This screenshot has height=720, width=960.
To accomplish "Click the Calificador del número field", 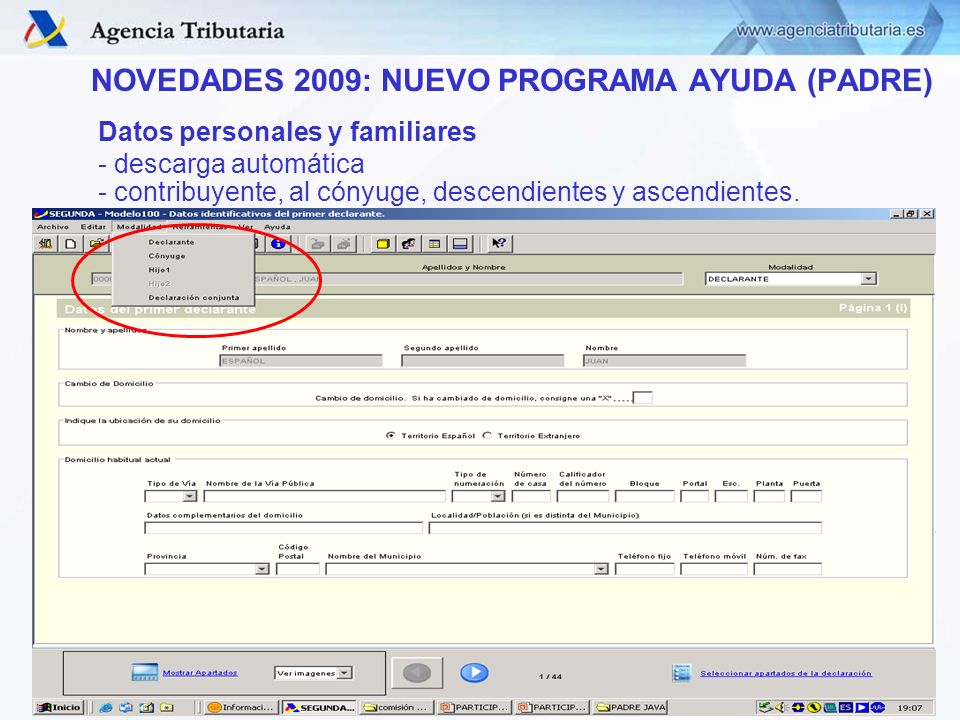I will pyautogui.click(x=582, y=496).
